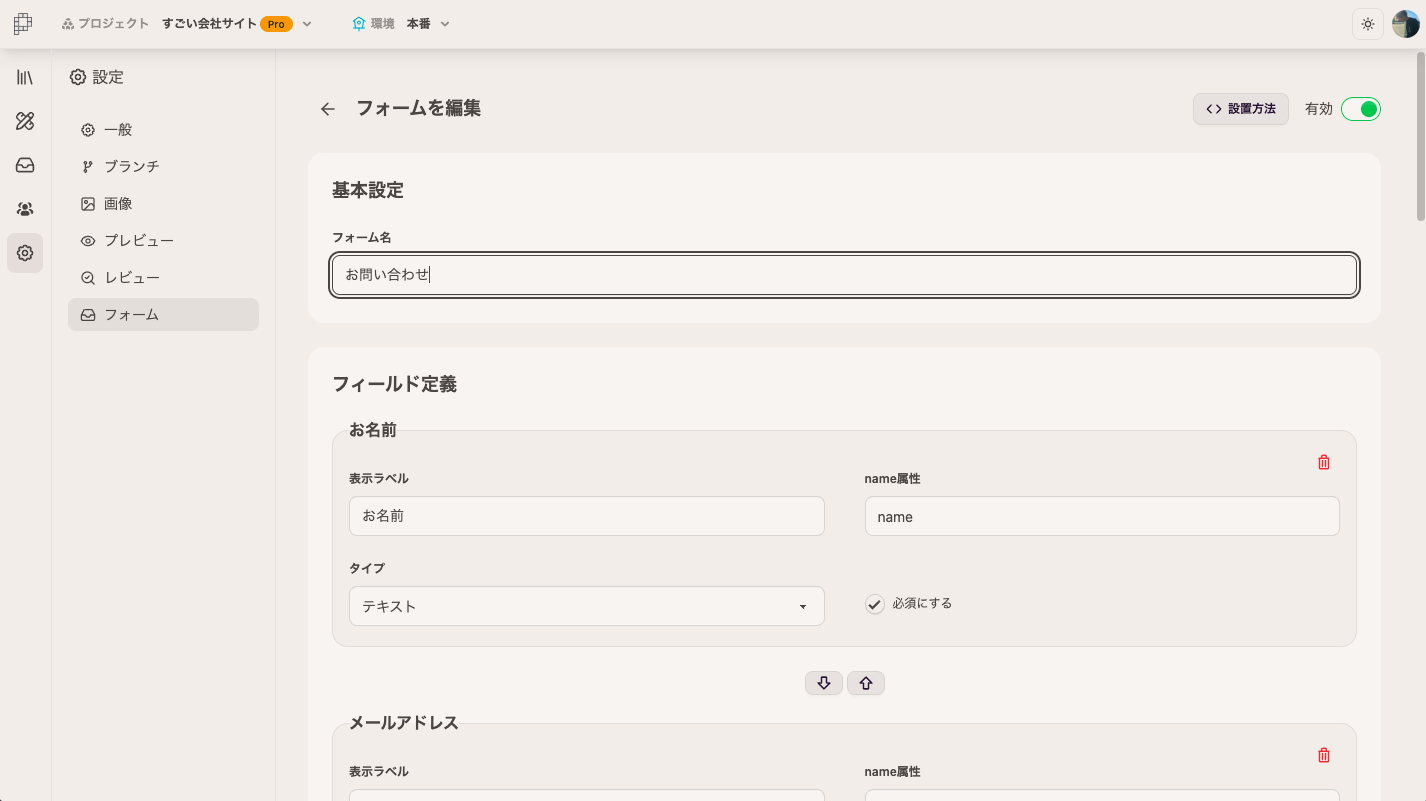
Task: Open the project dropdown すごい会社サイト
Action: [237, 24]
